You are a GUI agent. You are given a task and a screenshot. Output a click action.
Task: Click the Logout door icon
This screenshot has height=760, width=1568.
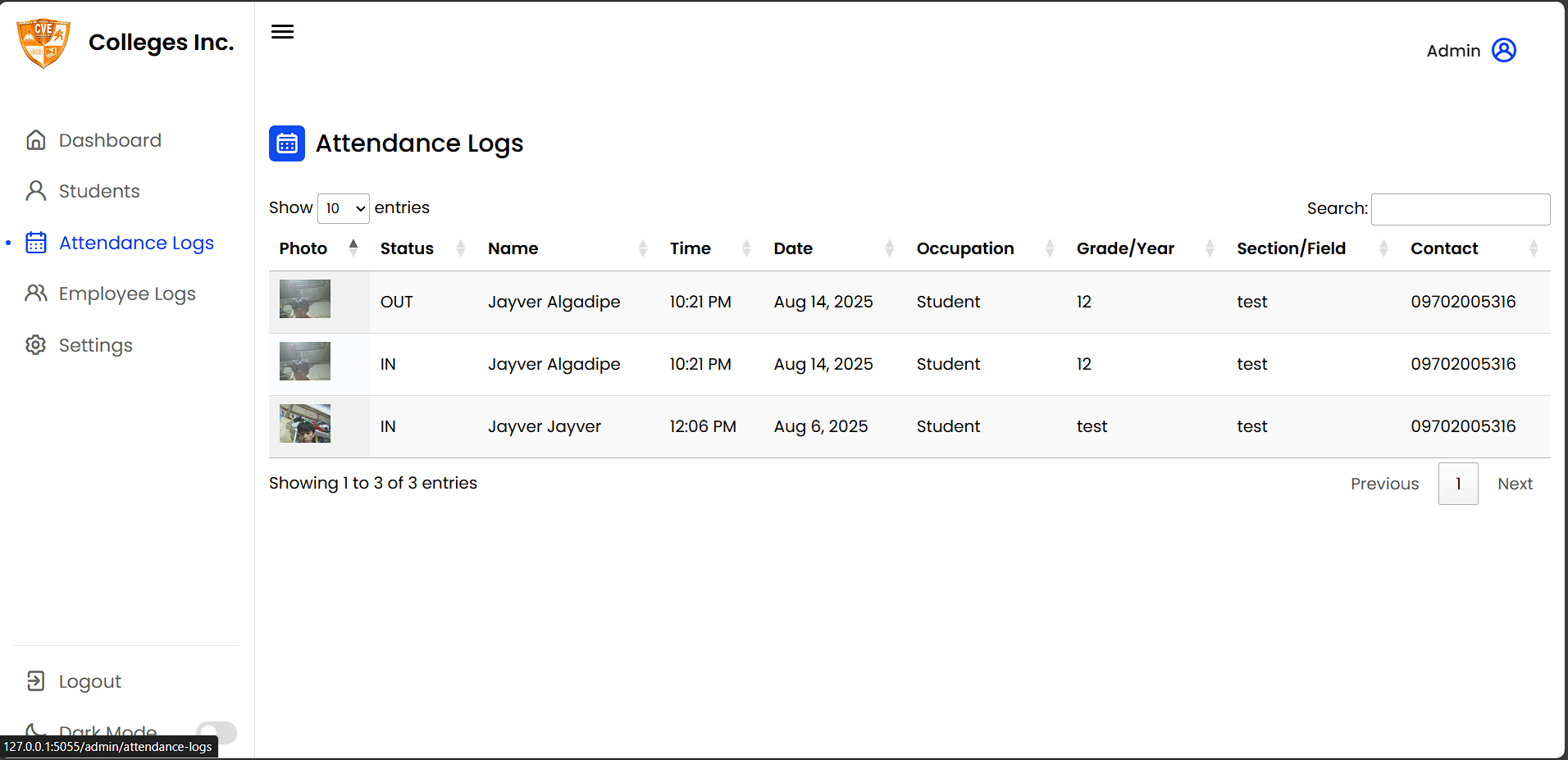tap(36, 681)
